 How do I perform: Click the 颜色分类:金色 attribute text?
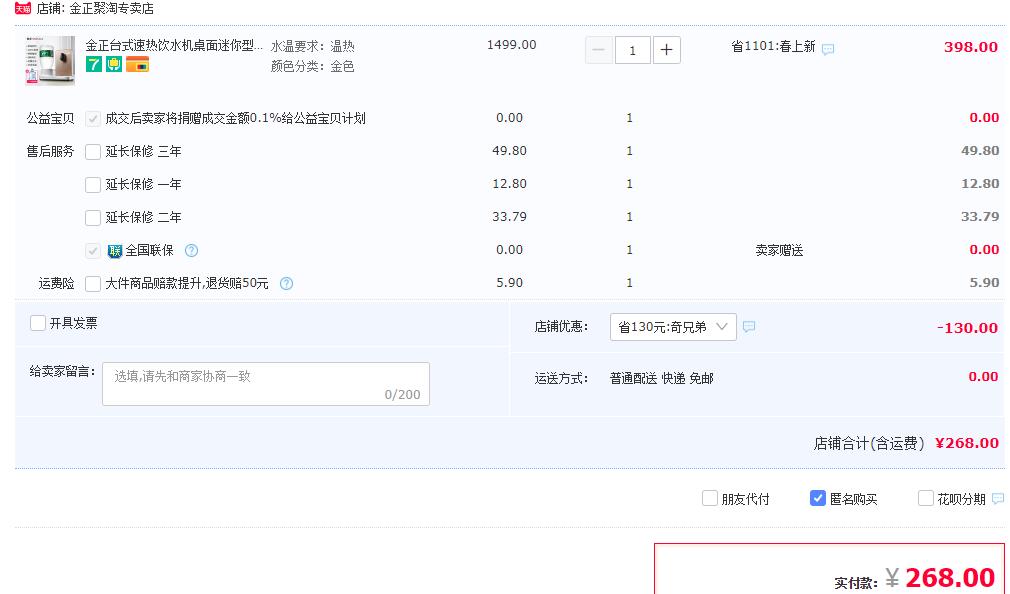coord(312,66)
